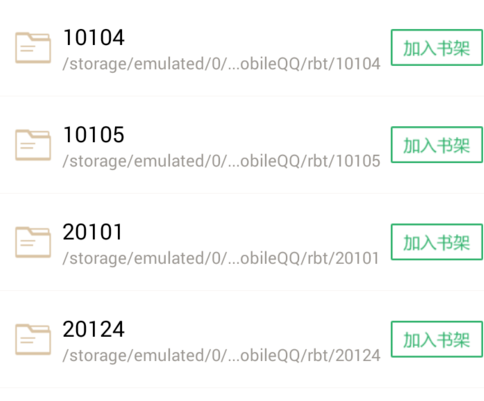The width and height of the screenshot is (484, 401).
Task: Click the path ending in rbt/20124
Action: click(x=221, y=356)
